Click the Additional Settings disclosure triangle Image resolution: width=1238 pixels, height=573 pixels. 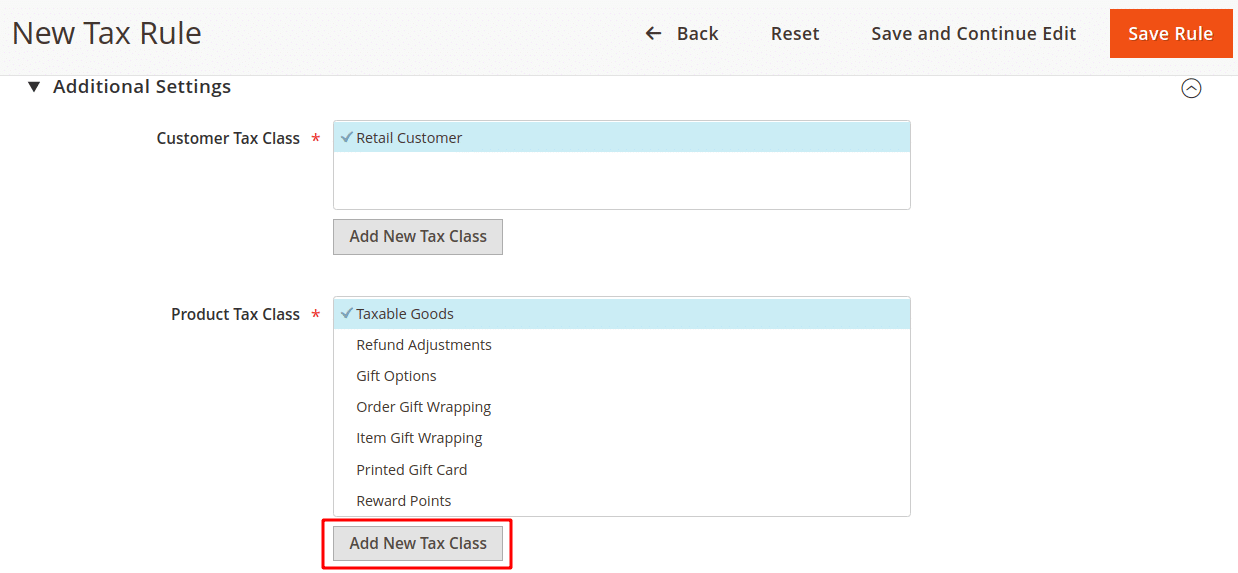[34, 87]
